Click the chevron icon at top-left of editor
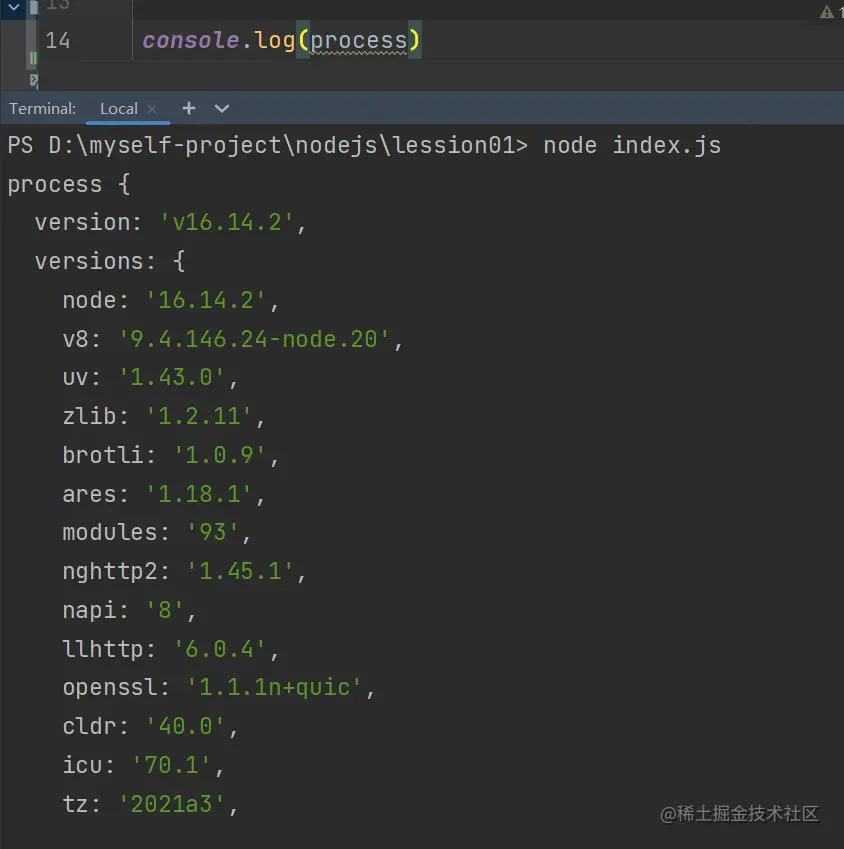Image resolution: width=844 pixels, height=849 pixels. [14, 7]
